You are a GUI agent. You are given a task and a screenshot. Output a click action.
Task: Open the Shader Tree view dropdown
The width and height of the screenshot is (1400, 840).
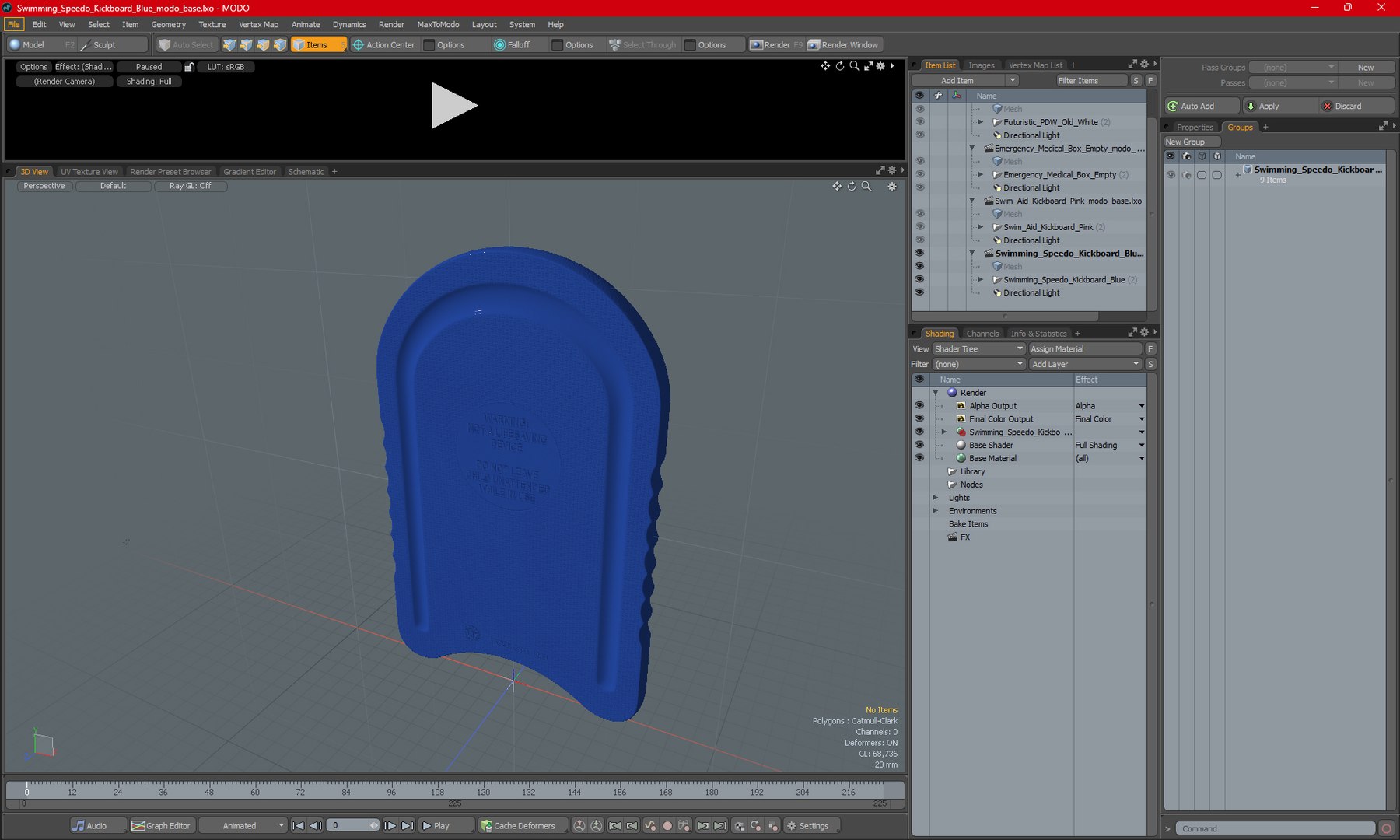[978, 349]
